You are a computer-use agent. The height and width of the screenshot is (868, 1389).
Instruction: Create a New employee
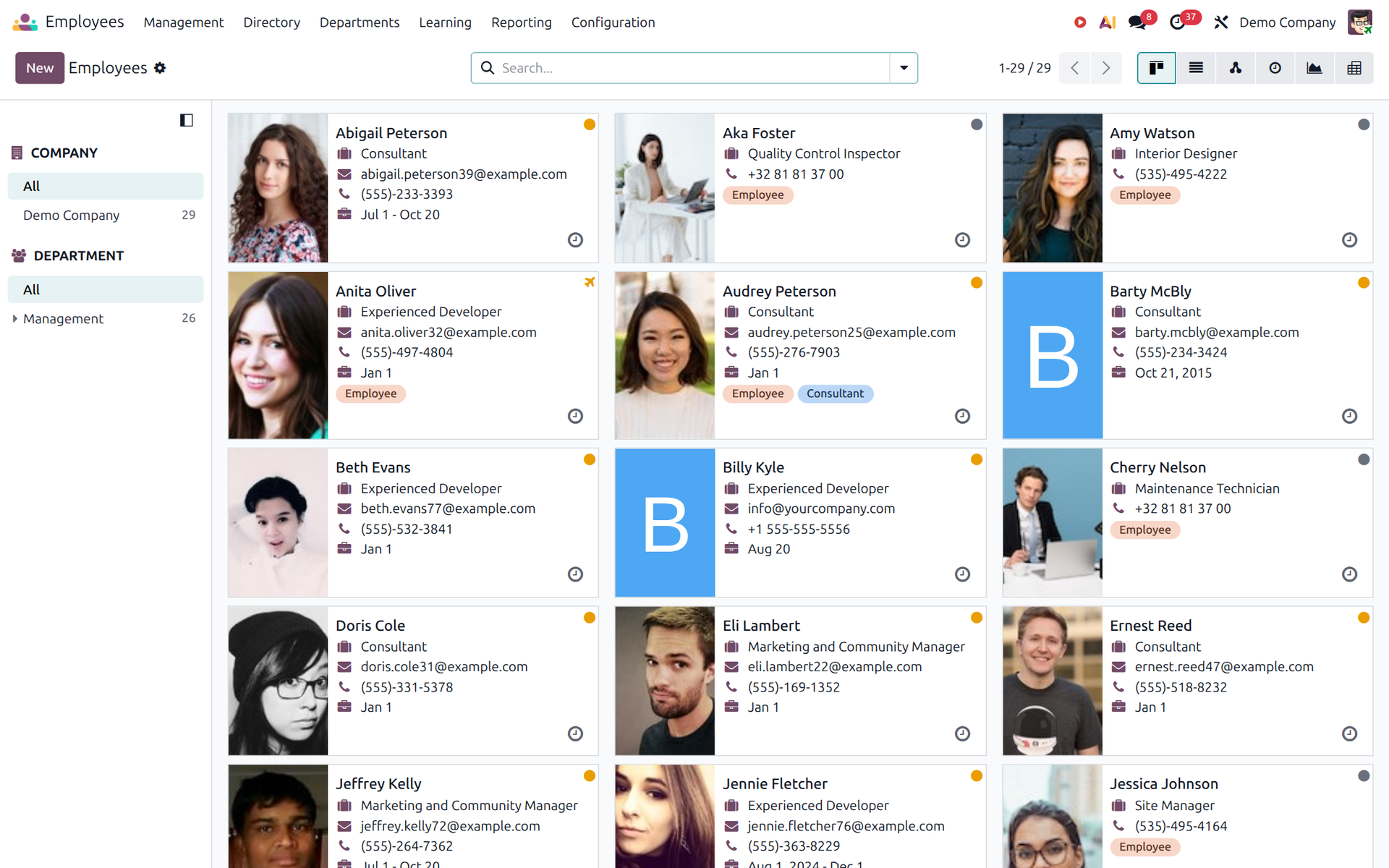click(40, 68)
